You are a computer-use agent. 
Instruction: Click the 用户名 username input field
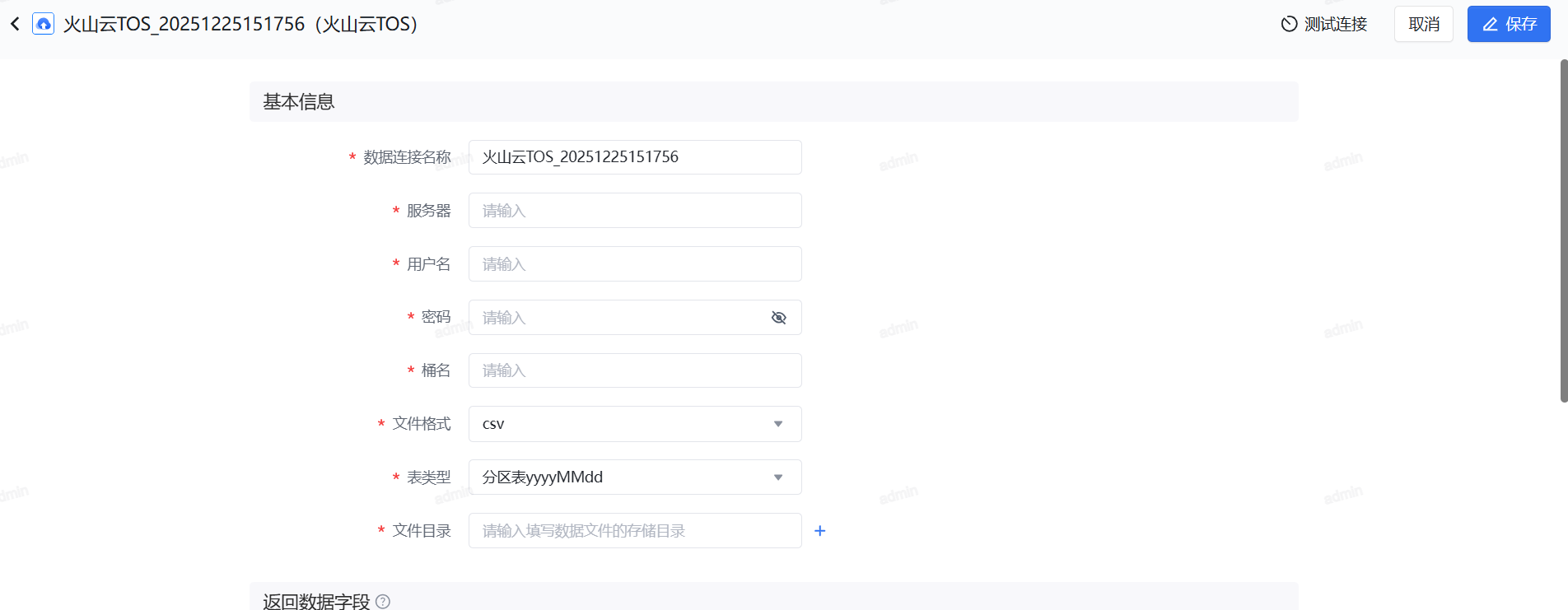[634, 264]
